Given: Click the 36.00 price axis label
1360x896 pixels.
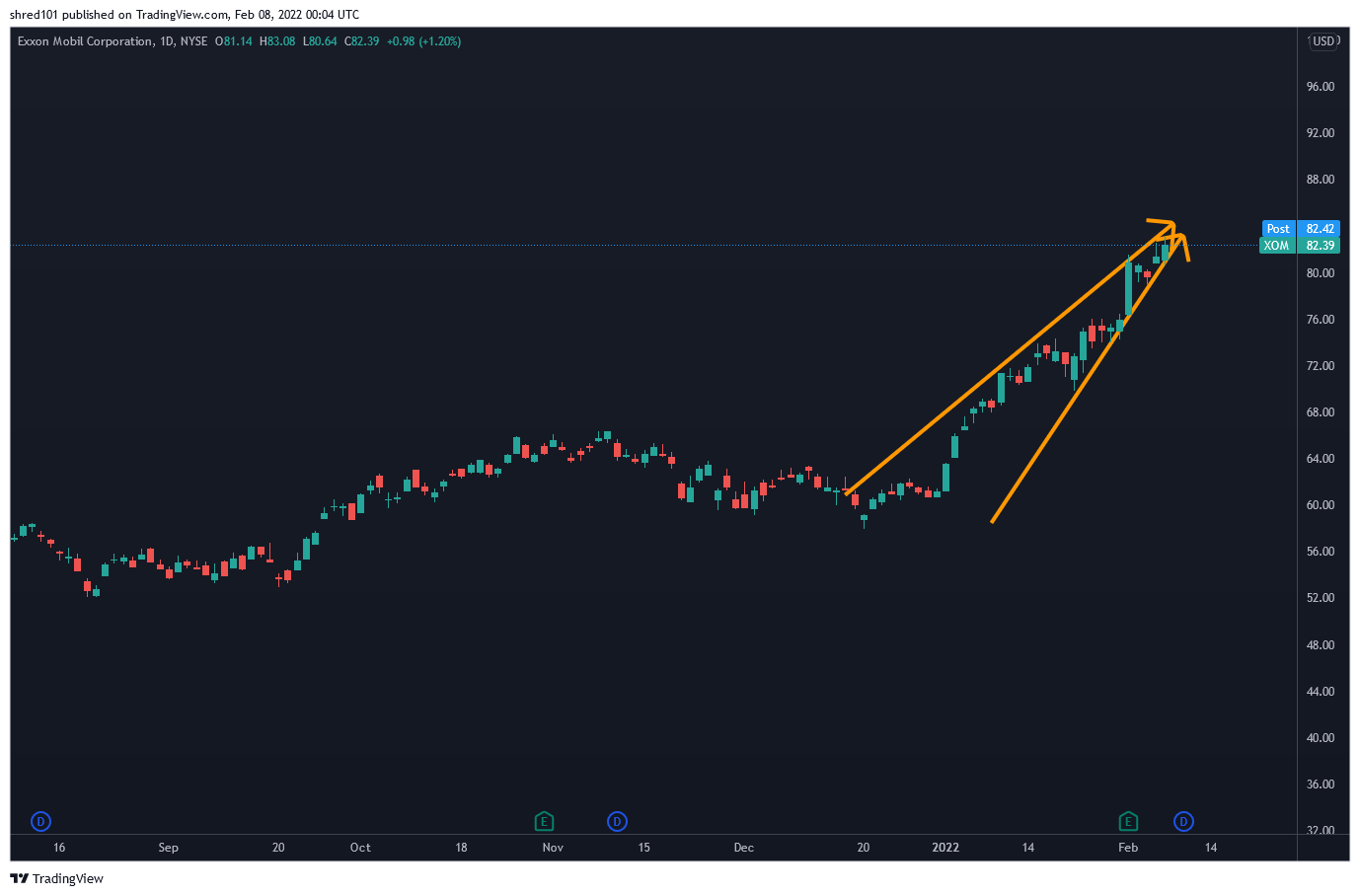Looking at the screenshot, I should (1321, 784).
